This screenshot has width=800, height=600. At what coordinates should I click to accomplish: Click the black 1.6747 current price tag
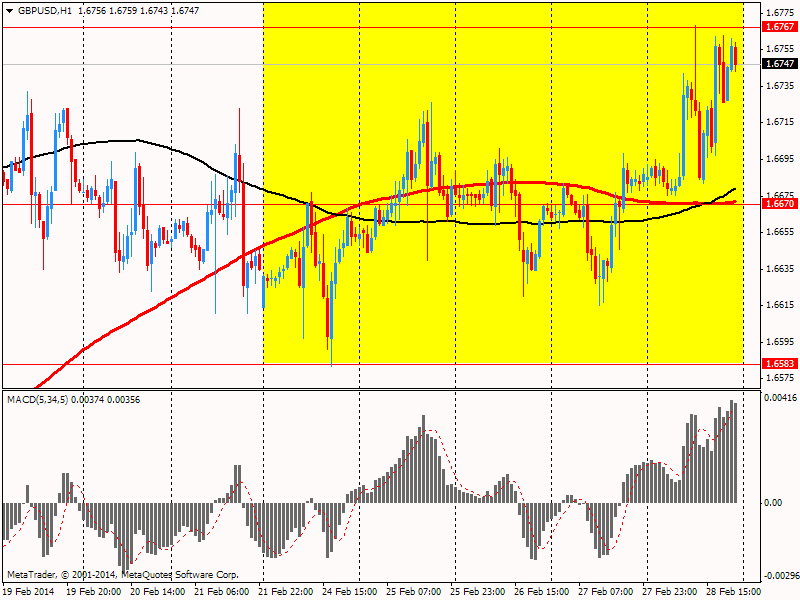pyautogui.click(x=778, y=64)
